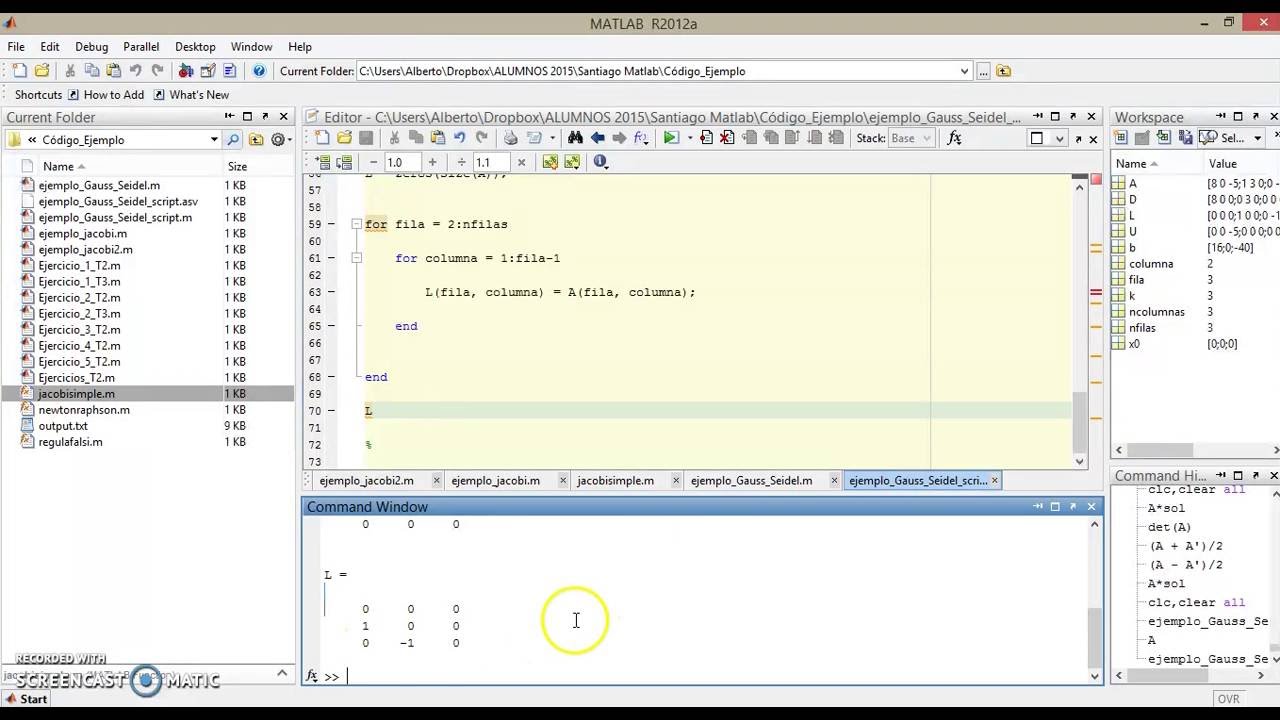This screenshot has width=1280, height=720.
Task: Switch to the jacobisimple.m editor tab
Action: [x=614, y=481]
